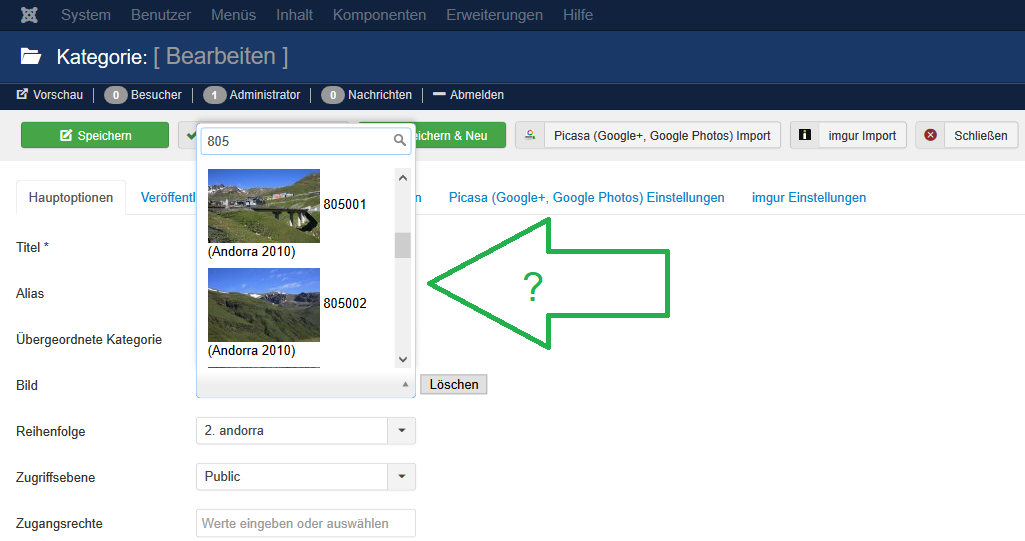The width and height of the screenshot is (1025, 541).
Task: Click the Joomla logo icon
Action: [29, 15]
